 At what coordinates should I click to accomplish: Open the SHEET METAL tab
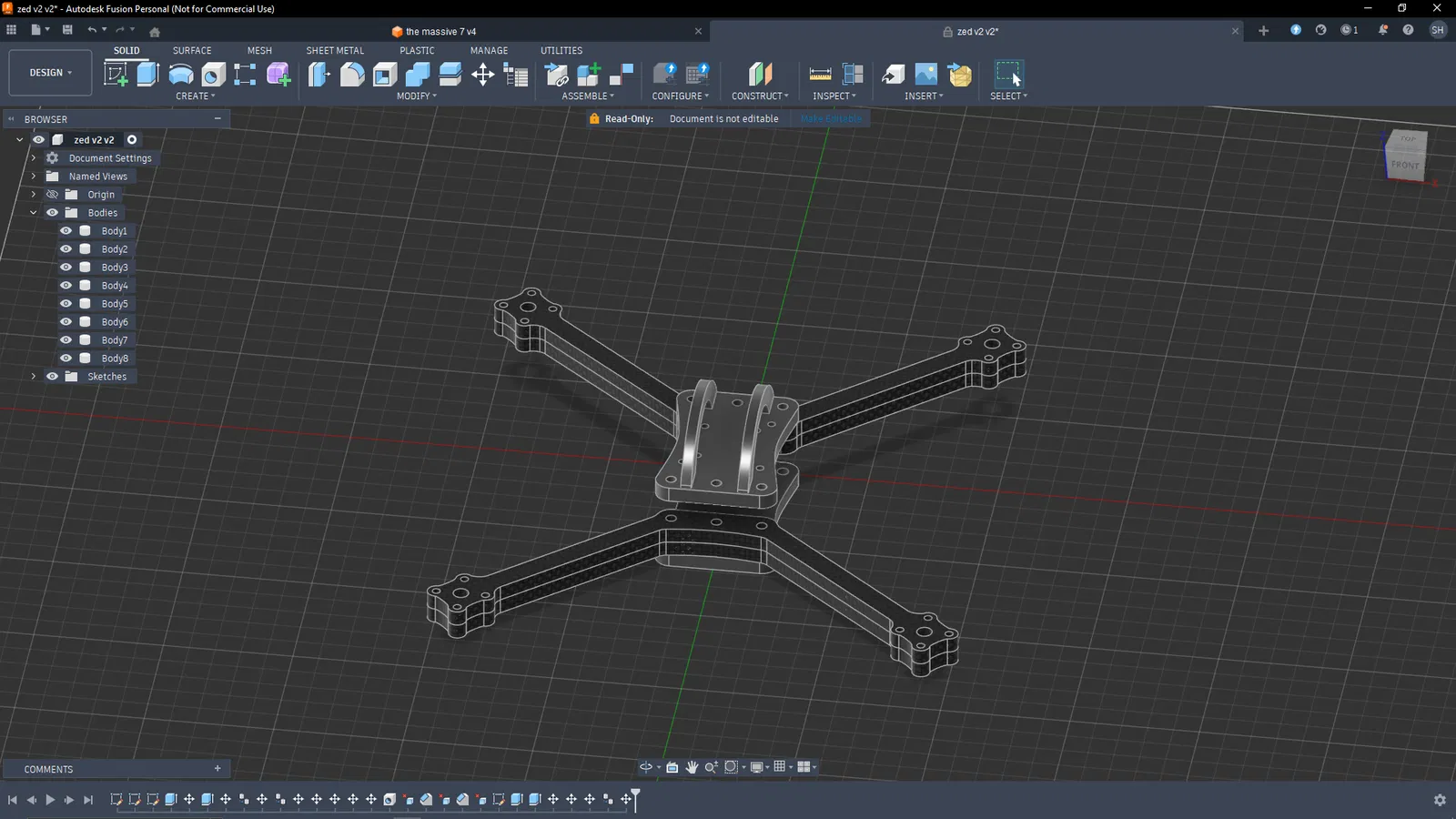tap(335, 51)
